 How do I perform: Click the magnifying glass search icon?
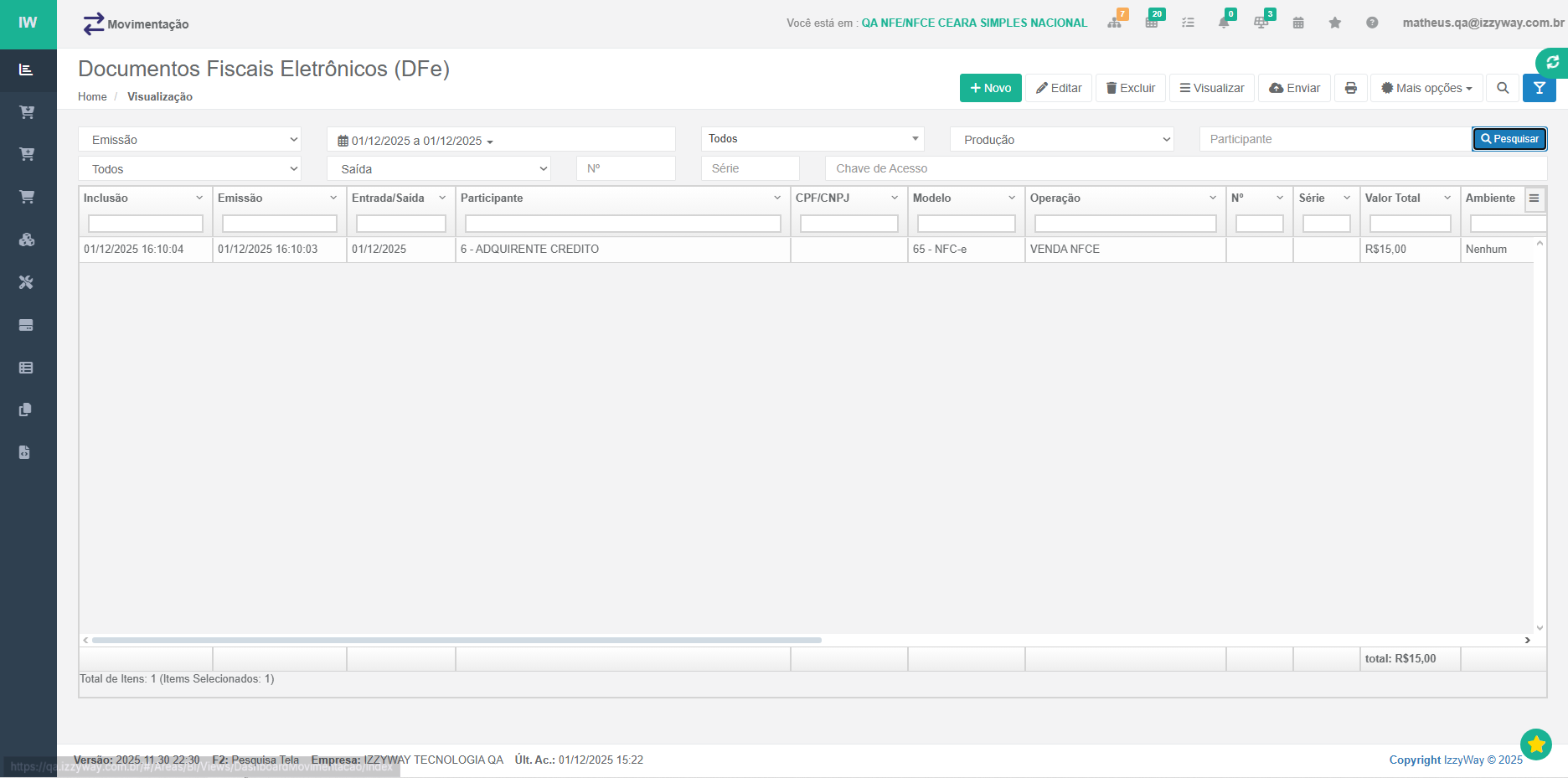[x=1503, y=88]
